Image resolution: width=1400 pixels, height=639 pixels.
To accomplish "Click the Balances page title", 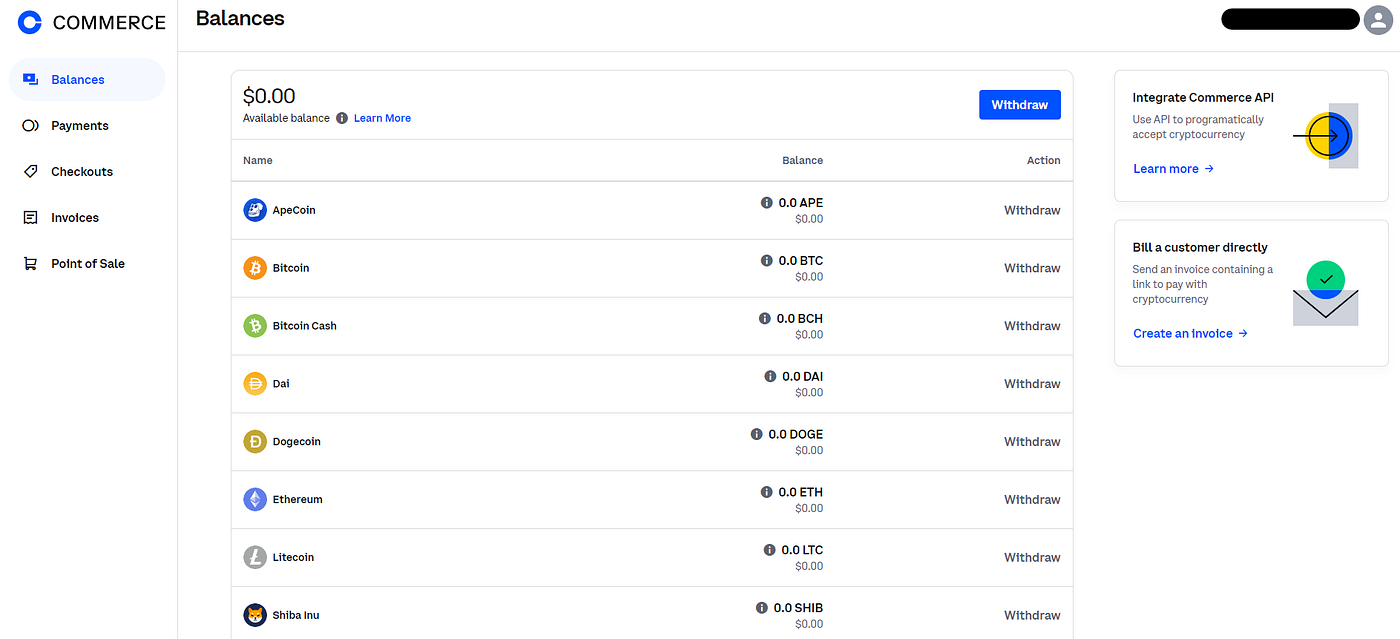I will click(240, 18).
